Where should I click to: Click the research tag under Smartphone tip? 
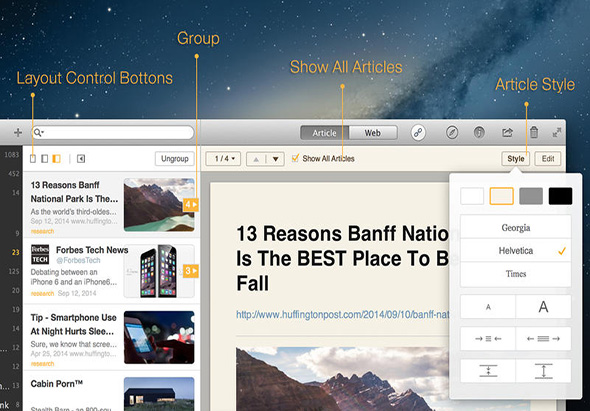42,364
